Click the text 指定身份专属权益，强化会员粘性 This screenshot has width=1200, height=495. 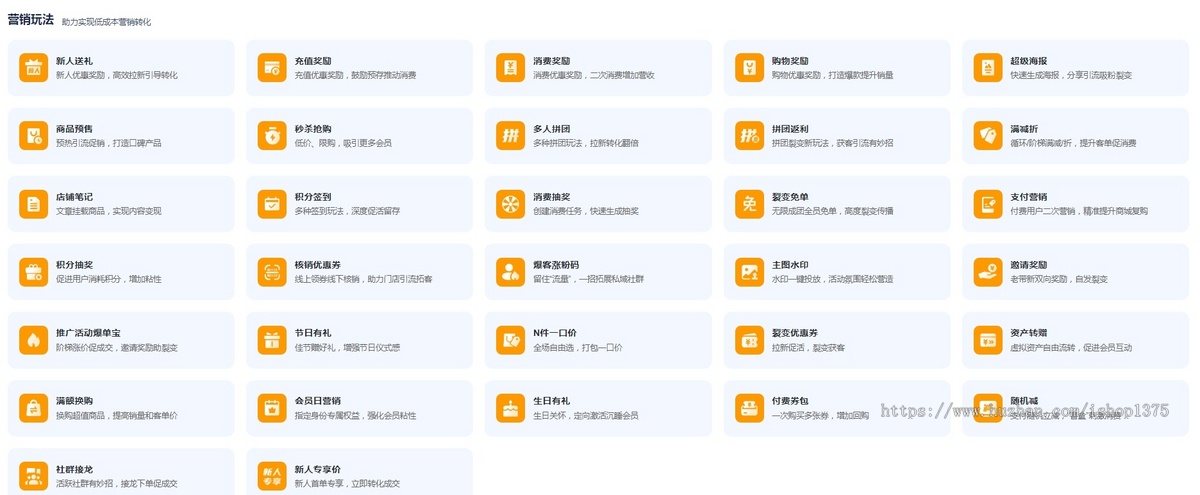click(x=355, y=415)
